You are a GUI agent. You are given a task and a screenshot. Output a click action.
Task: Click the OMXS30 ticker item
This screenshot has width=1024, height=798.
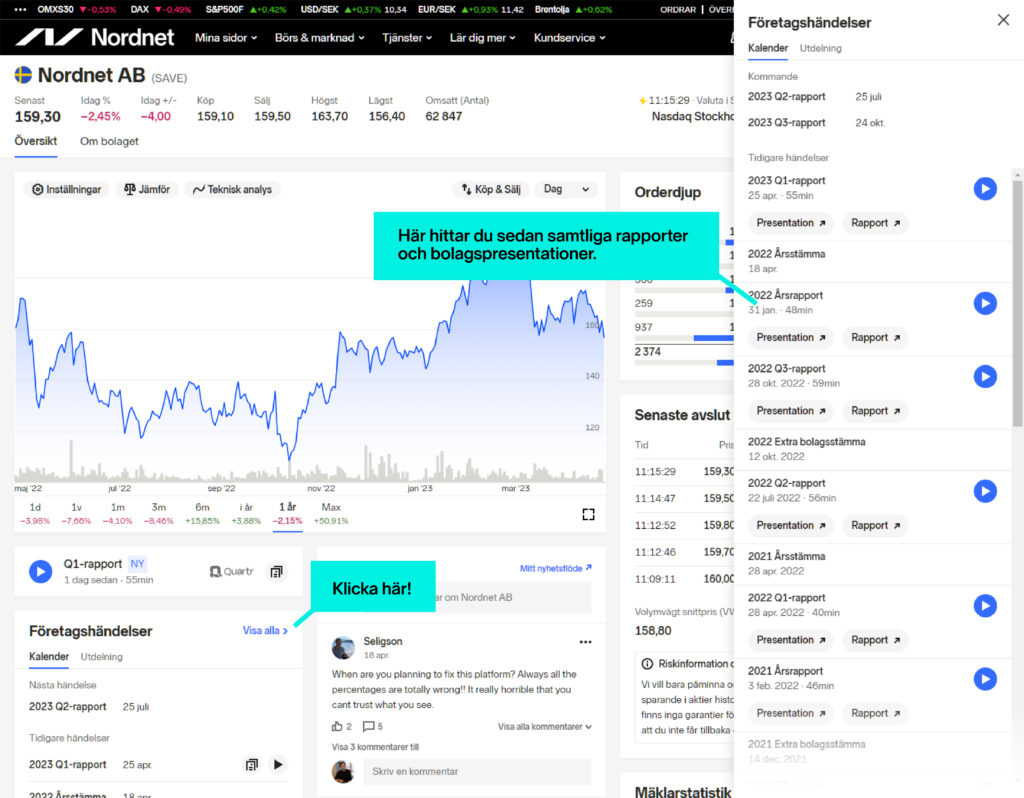[x=76, y=9]
